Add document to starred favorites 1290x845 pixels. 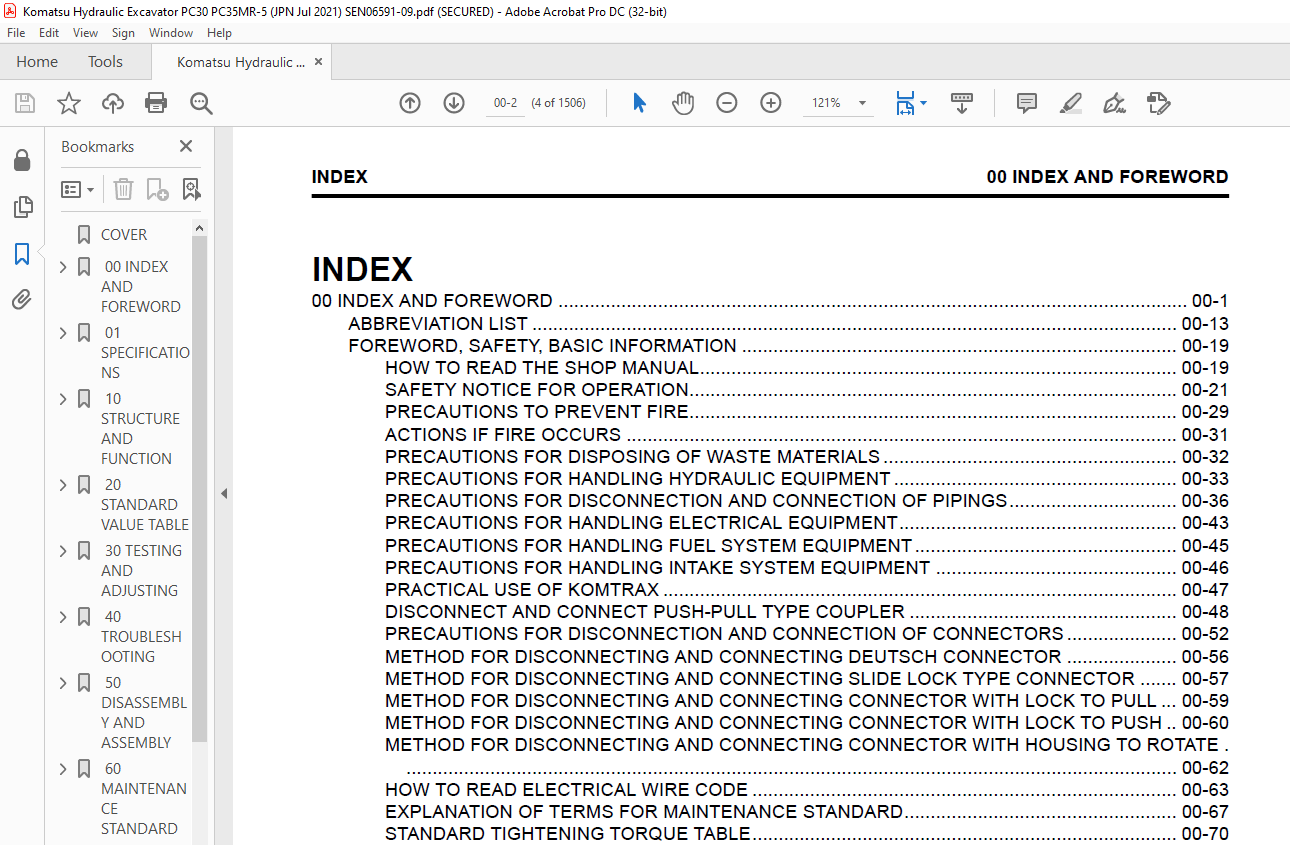click(x=69, y=103)
